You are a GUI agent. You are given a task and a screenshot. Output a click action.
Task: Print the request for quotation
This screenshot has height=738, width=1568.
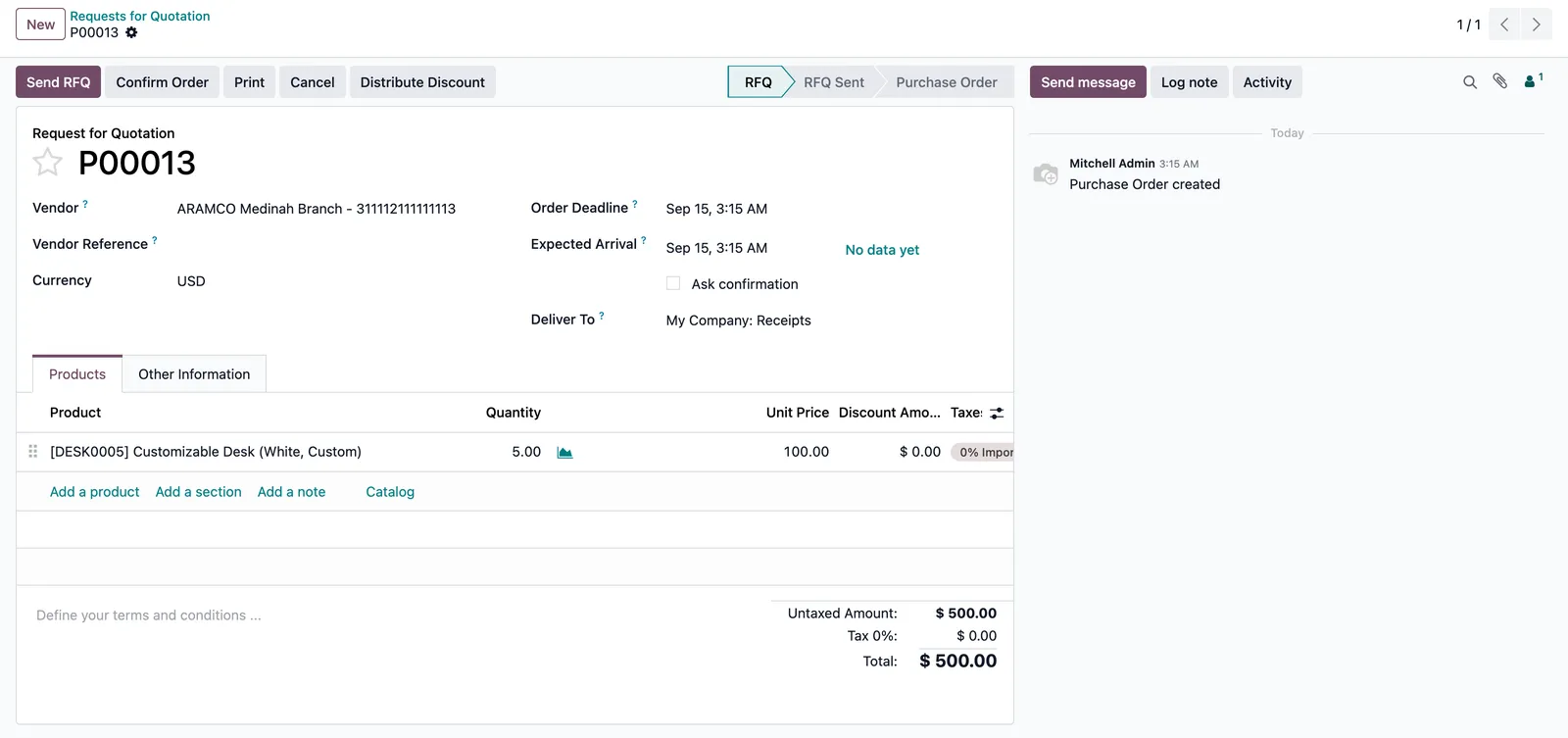[x=250, y=82]
